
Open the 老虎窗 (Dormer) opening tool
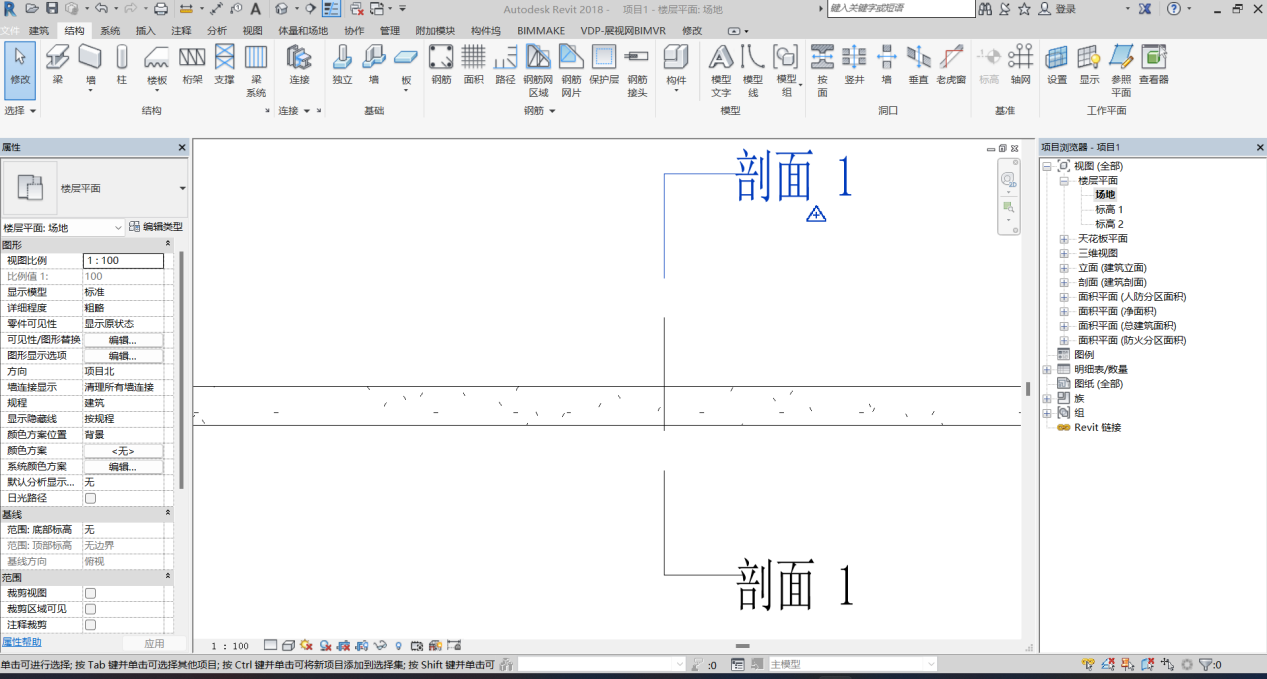point(951,58)
